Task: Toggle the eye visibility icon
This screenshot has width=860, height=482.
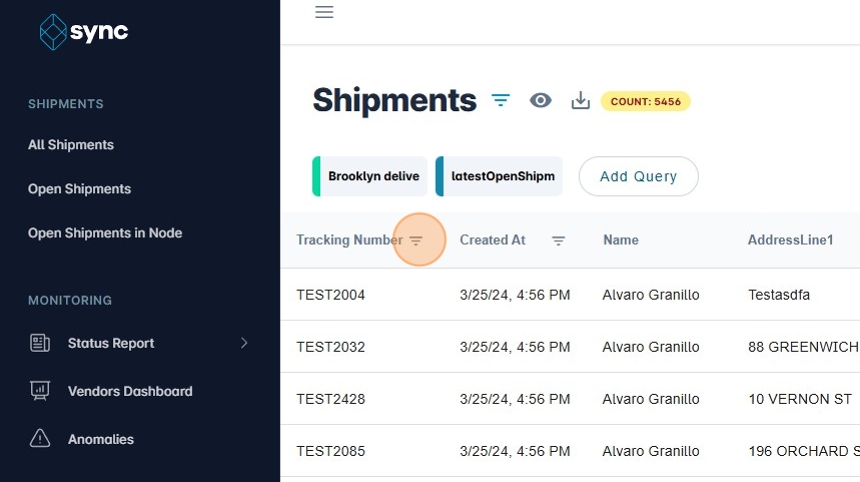Action: pyautogui.click(x=541, y=100)
